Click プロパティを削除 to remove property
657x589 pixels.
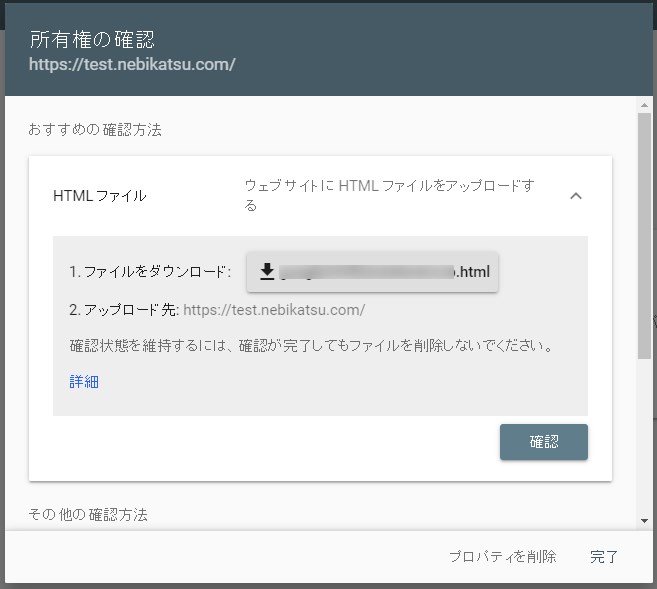click(501, 557)
